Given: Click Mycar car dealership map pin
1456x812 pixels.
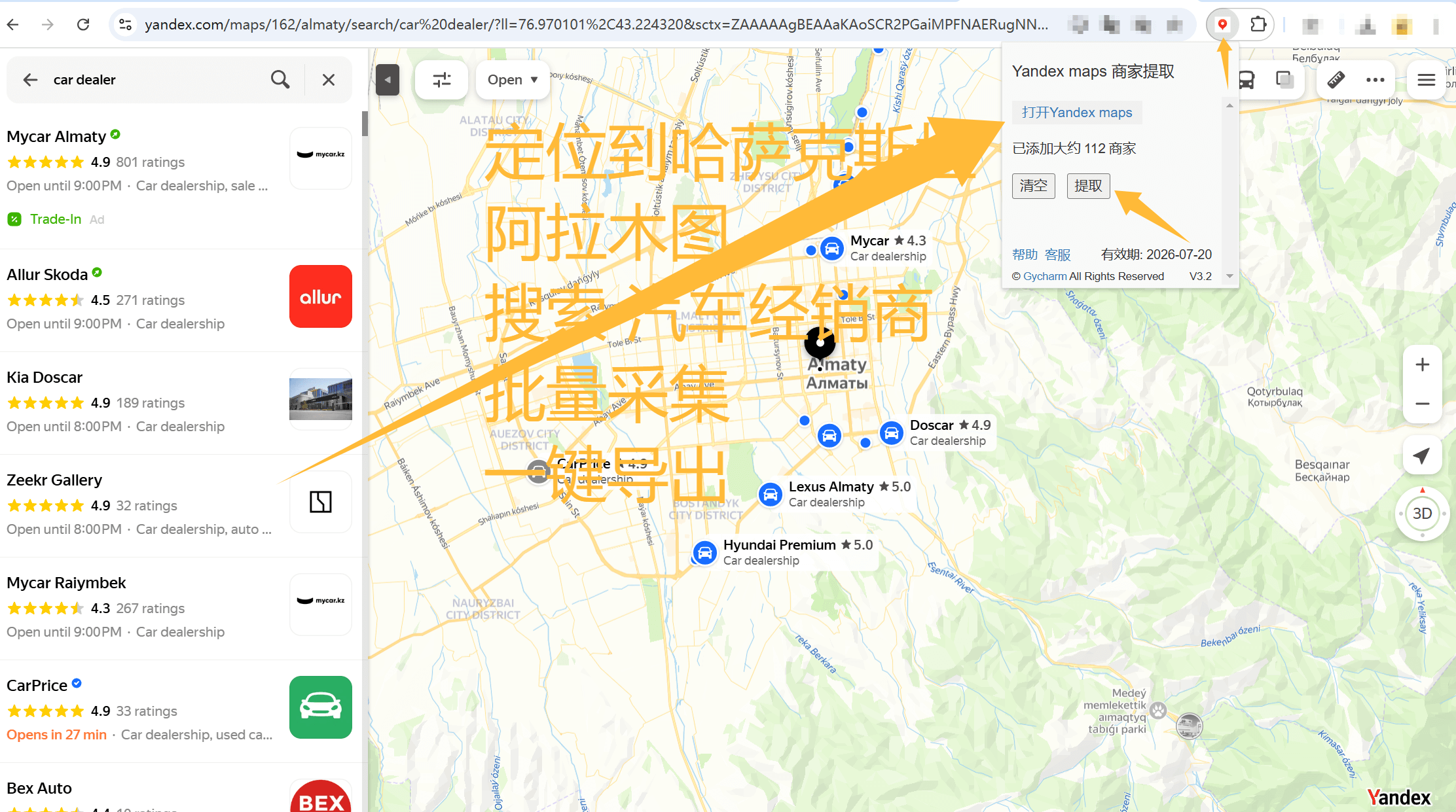Looking at the screenshot, I should 831,249.
